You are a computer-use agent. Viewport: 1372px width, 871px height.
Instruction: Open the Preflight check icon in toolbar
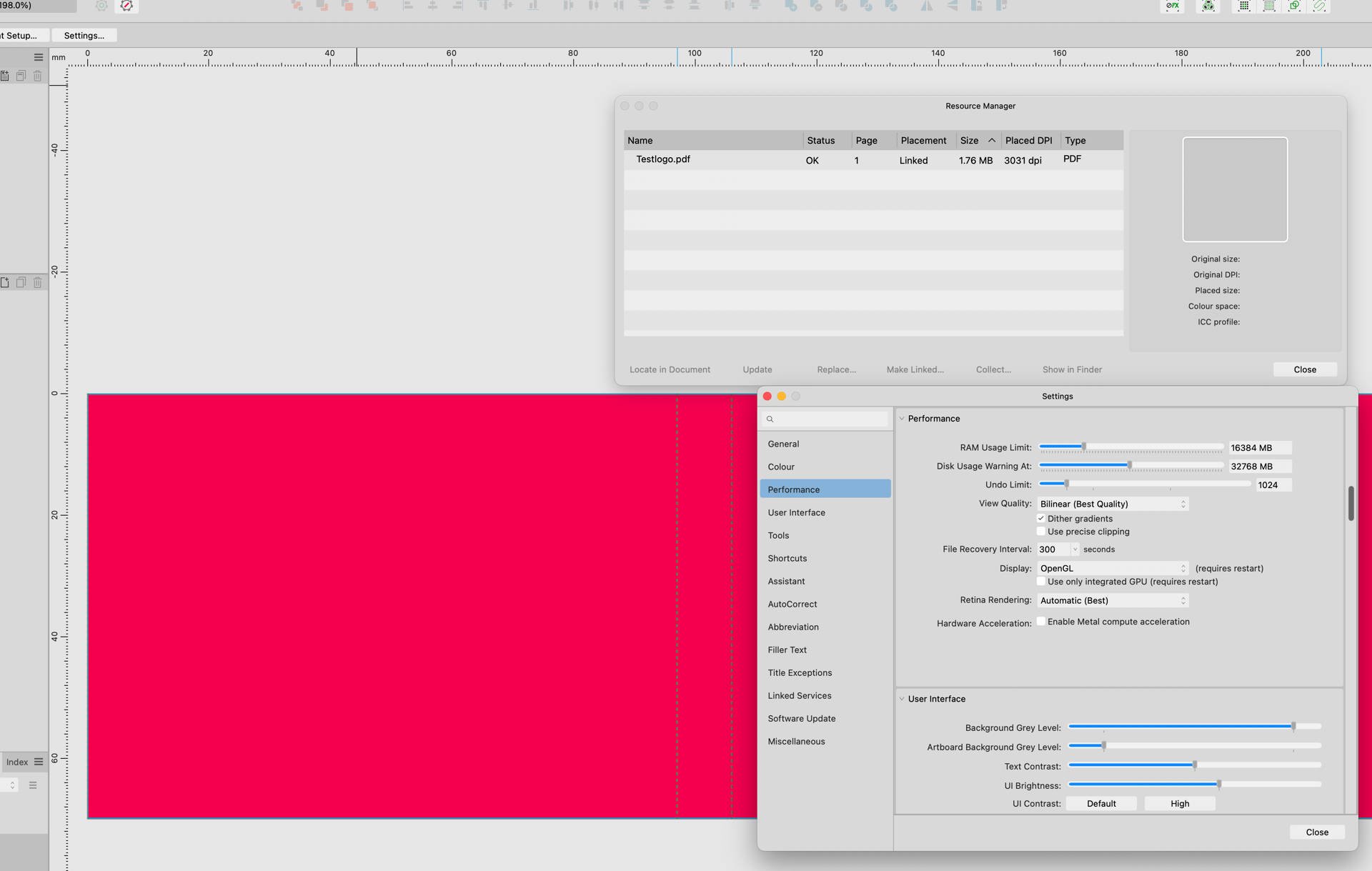click(x=126, y=6)
